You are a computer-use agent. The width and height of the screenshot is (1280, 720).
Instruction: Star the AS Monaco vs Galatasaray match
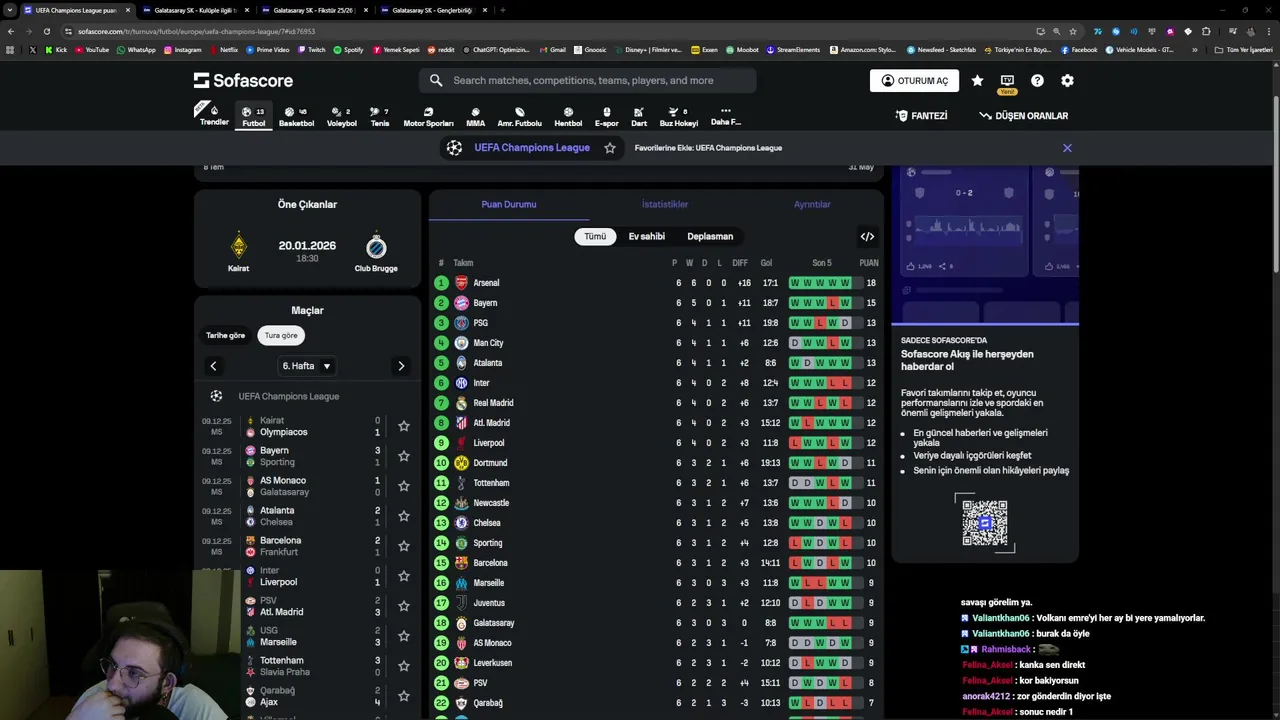point(404,486)
